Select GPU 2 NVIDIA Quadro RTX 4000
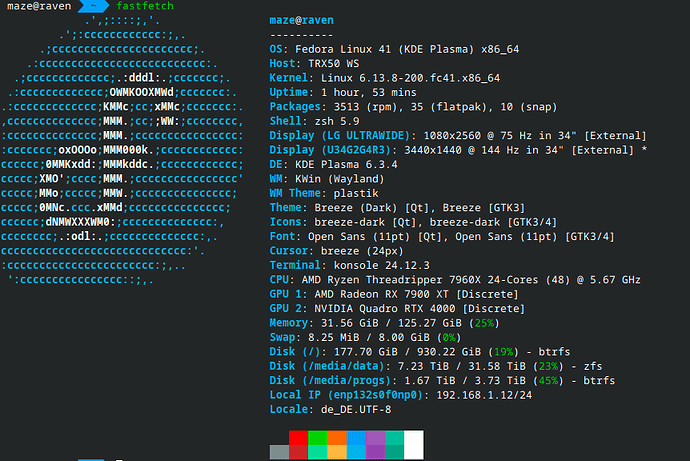This screenshot has width=690, height=461. pyautogui.click(x=397, y=309)
